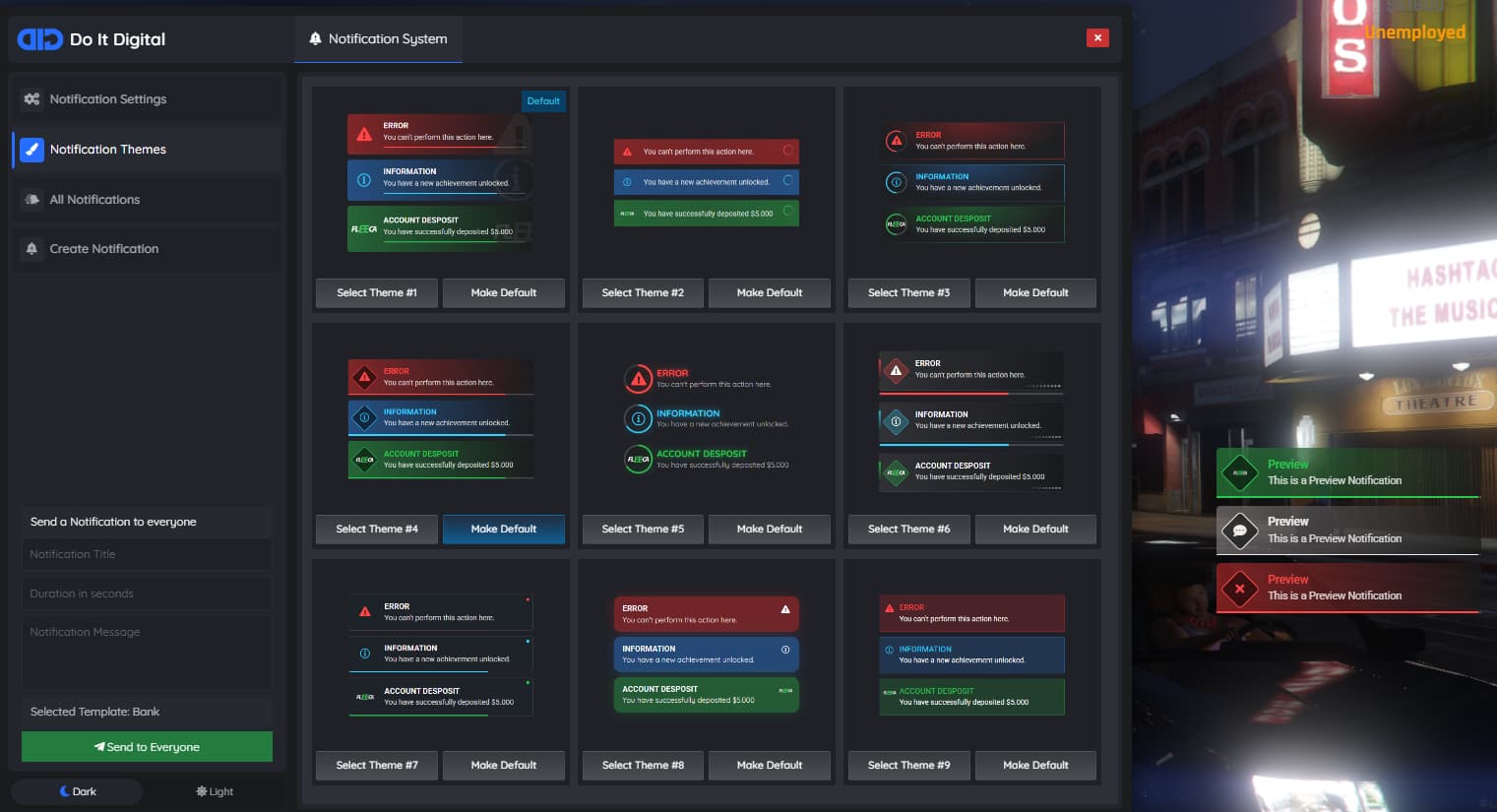Click the bell icon next to All Notifications

(31, 199)
